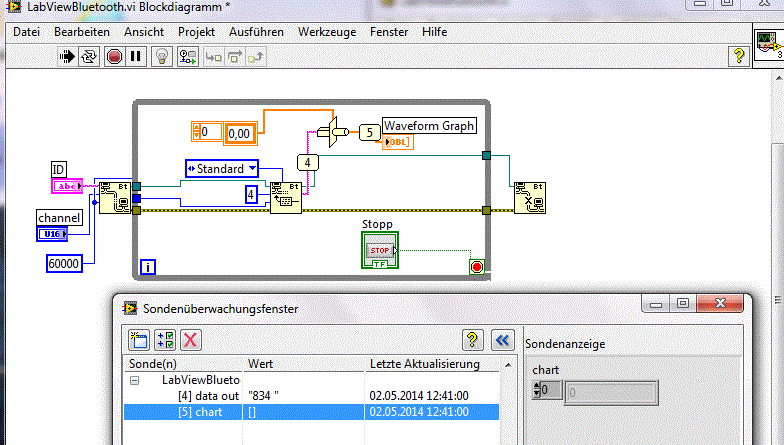784x445 pixels.
Task: Open help in probe watch window
Action: [x=472, y=340]
